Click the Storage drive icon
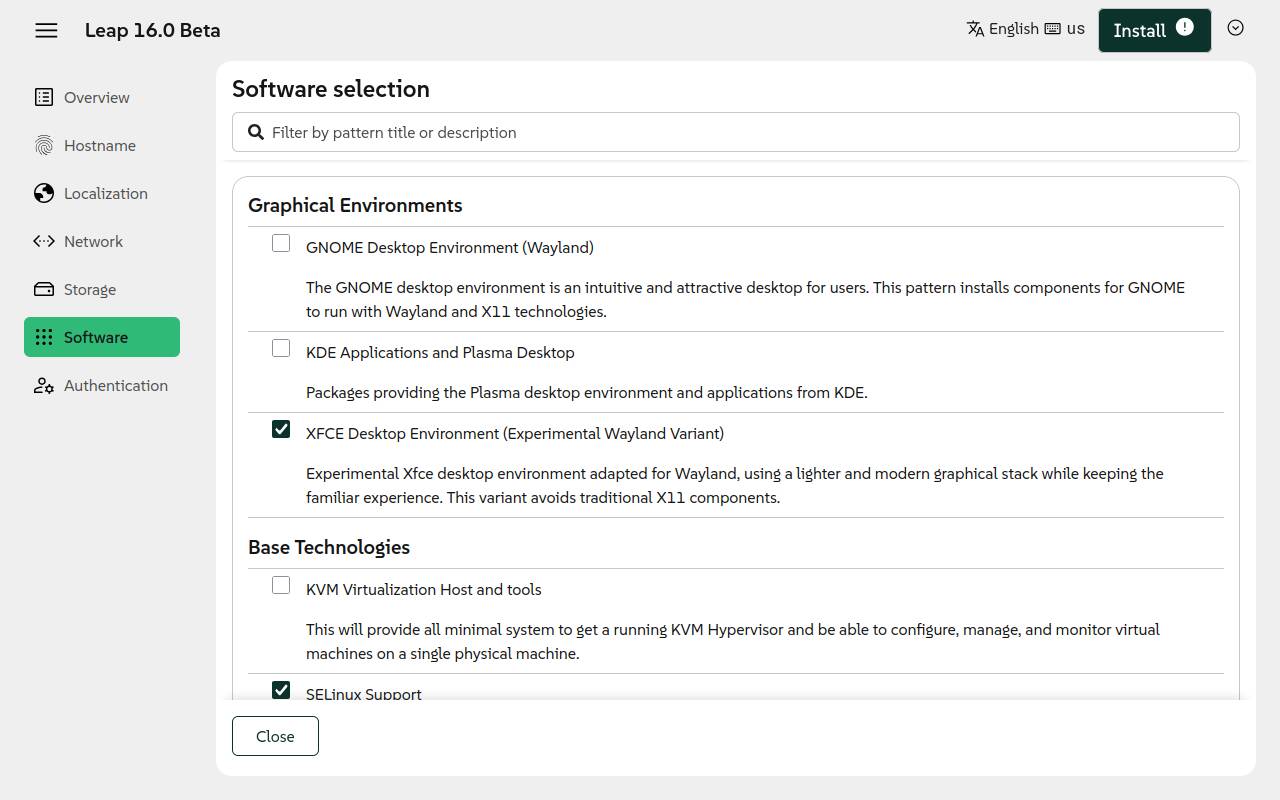1280x800 pixels. tap(44, 289)
